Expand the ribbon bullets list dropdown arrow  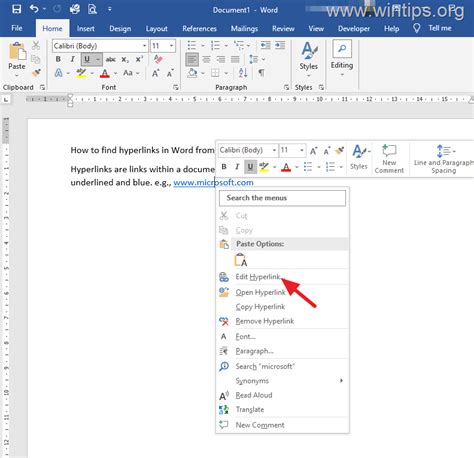point(202,46)
